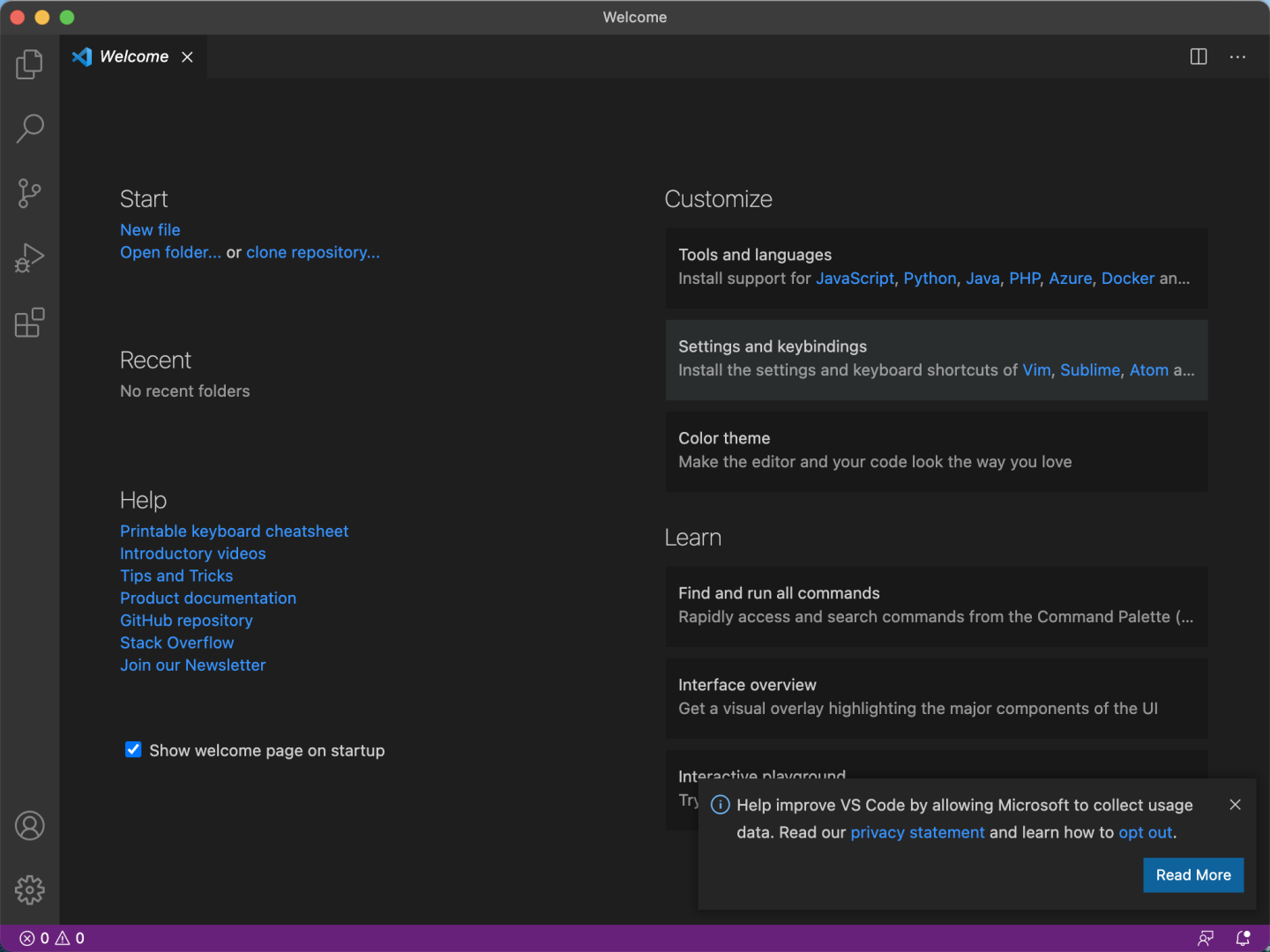Open Source Control view icon
This screenshot has width=1270, height=952.
click(29, 193)
